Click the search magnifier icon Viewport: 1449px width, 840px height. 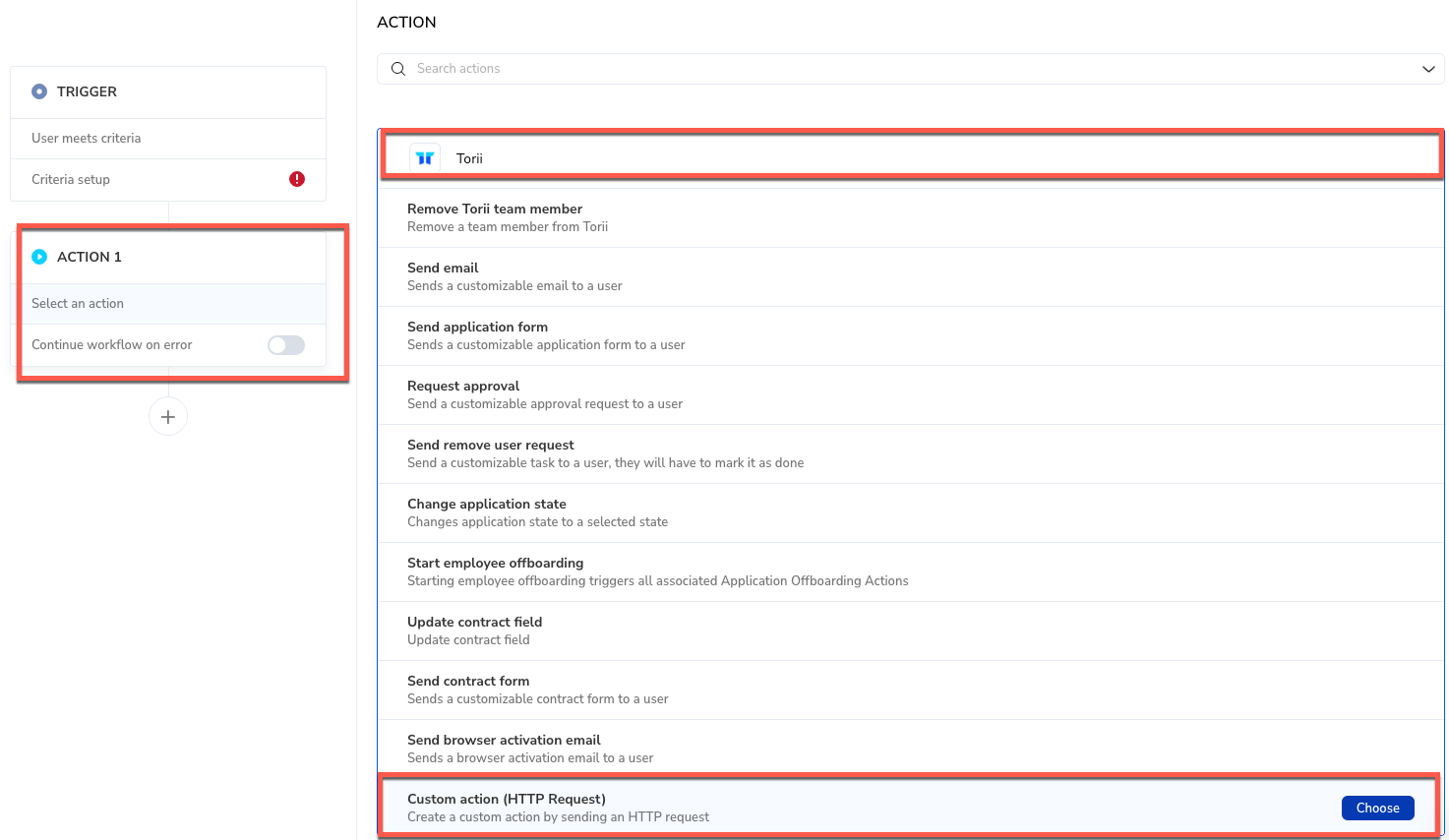click(398, 69)
